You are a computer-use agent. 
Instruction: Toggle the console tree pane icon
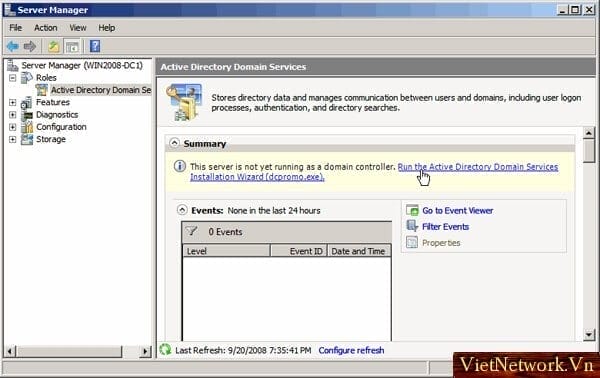[x=72, y=47]
